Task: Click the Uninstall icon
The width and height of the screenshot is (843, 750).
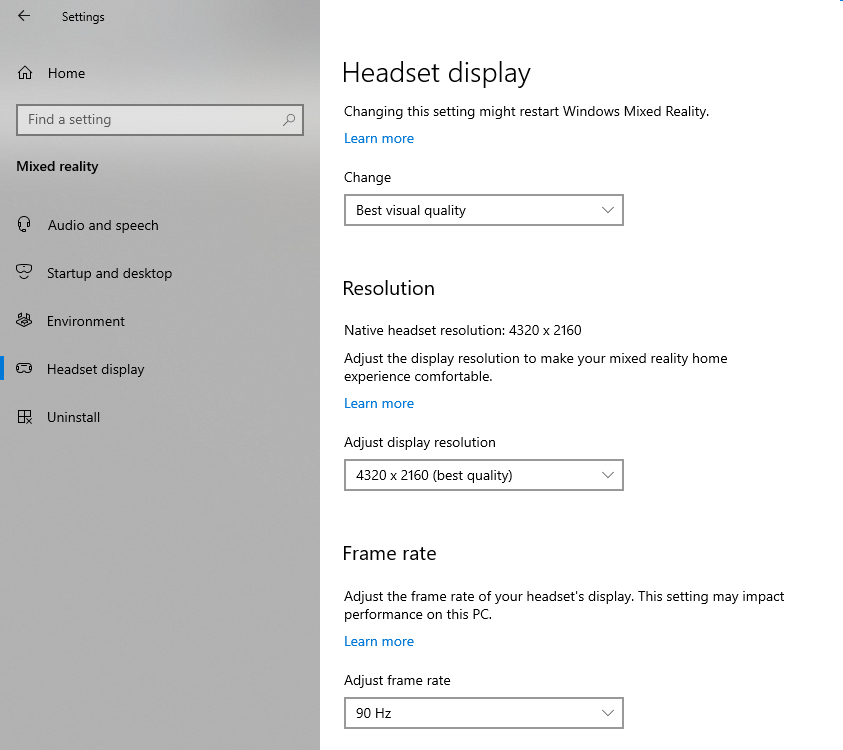Action: pos(25,417)
